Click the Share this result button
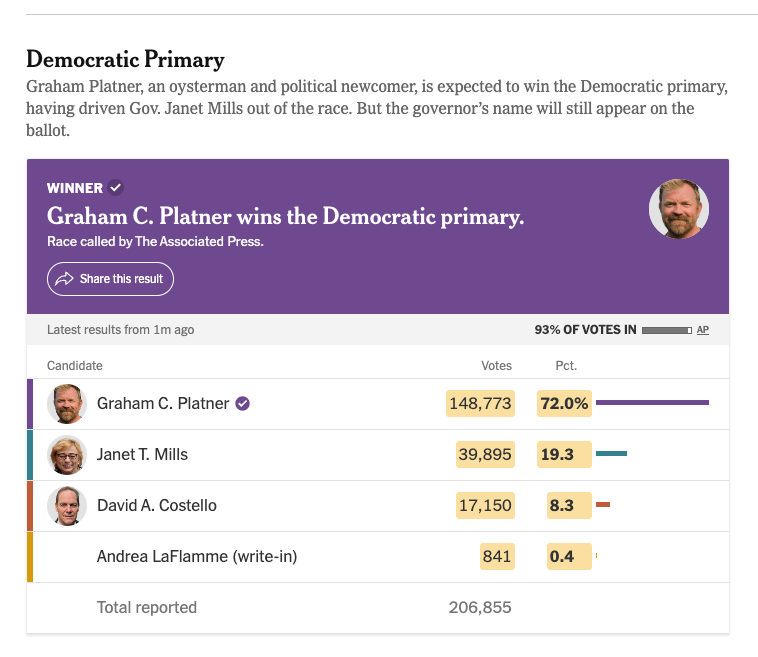The image size is (758, 657). click(x=110, y=279)
